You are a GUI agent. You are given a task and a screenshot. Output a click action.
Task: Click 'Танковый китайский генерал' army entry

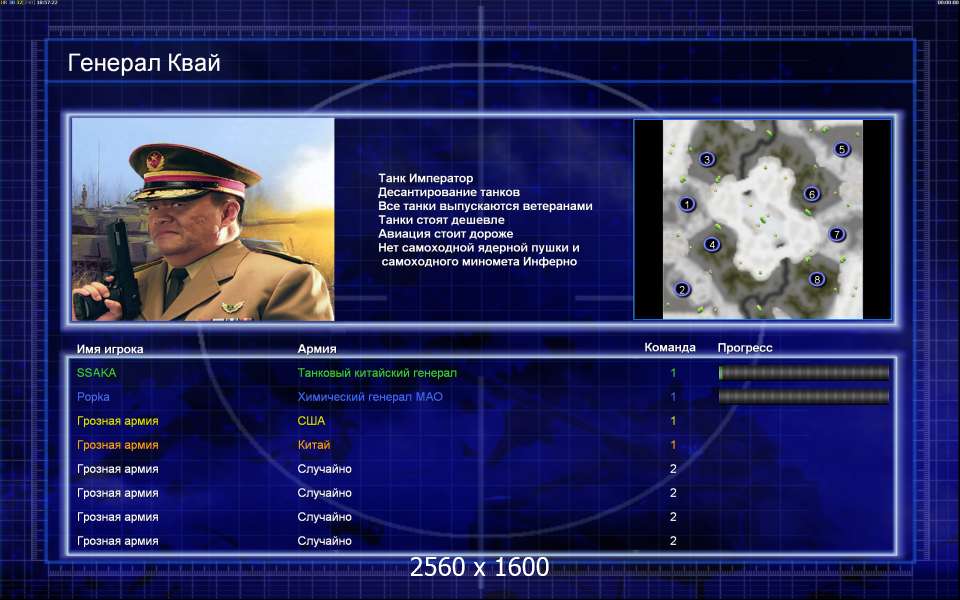(377, 372)
